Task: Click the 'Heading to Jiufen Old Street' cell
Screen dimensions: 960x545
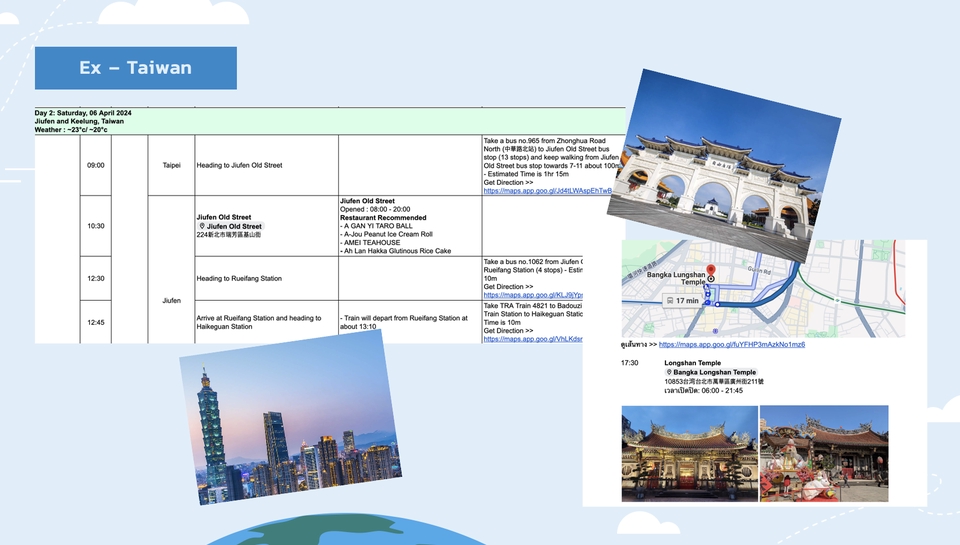Action: point(266,165)
